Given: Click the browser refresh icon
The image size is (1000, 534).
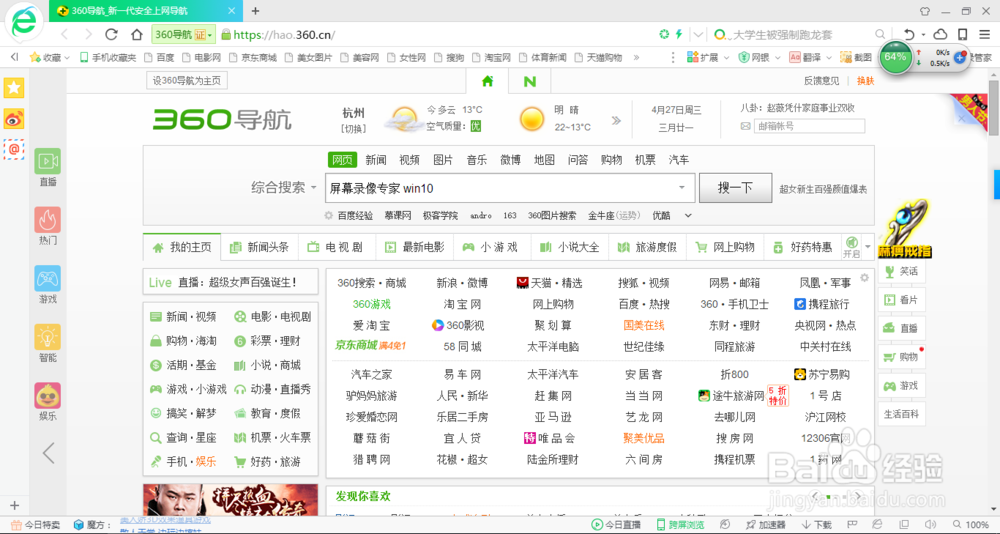Looking at the screenshot, I should (x=112, y=34).
